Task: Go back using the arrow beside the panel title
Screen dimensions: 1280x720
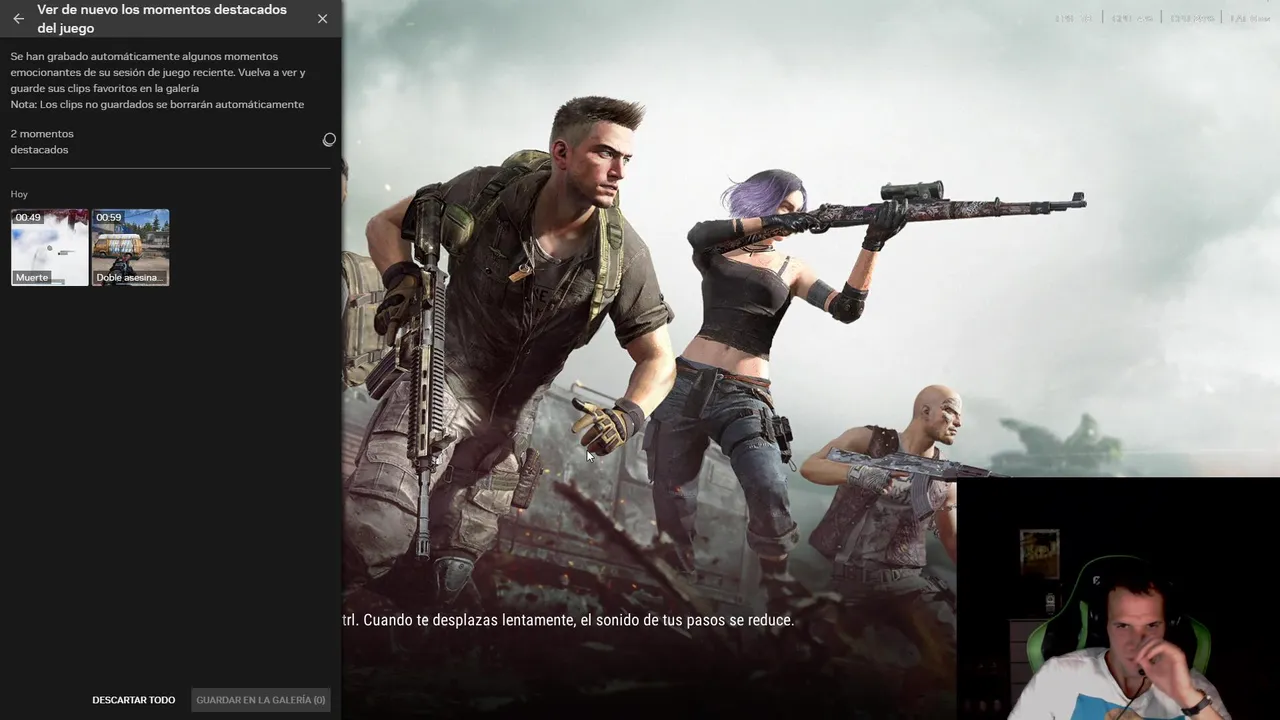Action: pos(18,19)
